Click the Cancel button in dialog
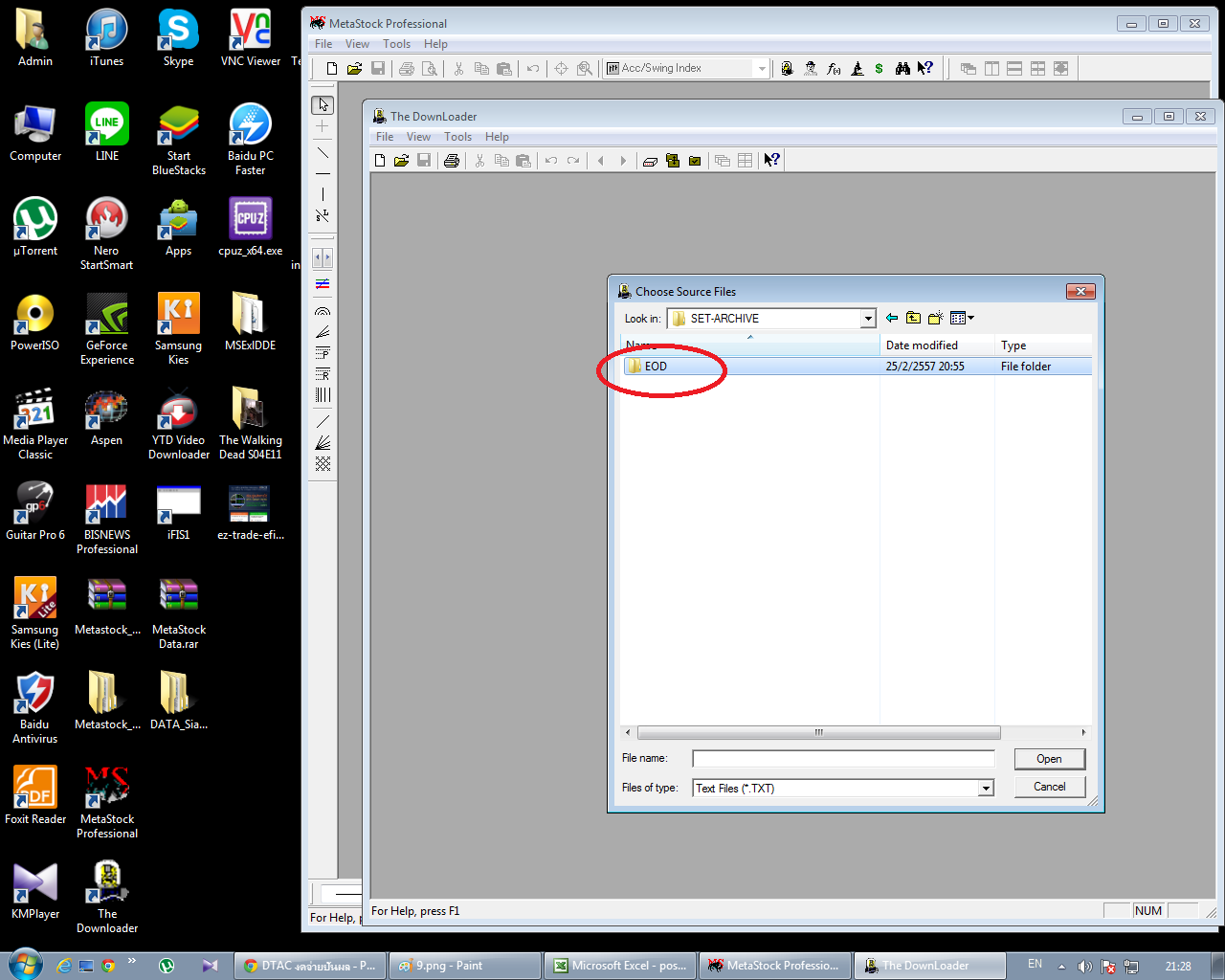The width and height of the screenshot is (1225, 980). coord(1049,787)
